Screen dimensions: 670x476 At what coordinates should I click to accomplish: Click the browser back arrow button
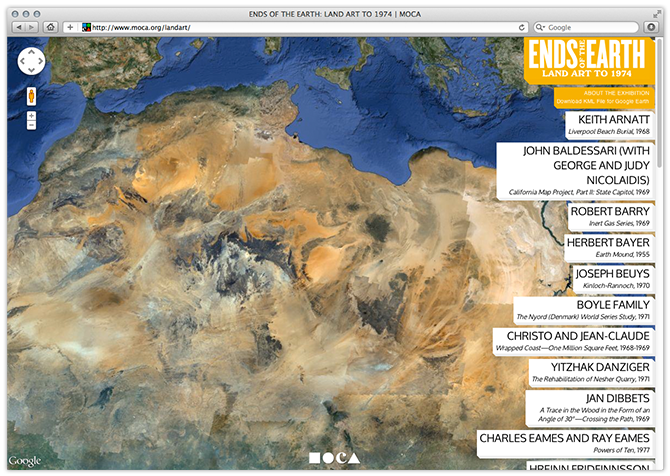(19, 27)
